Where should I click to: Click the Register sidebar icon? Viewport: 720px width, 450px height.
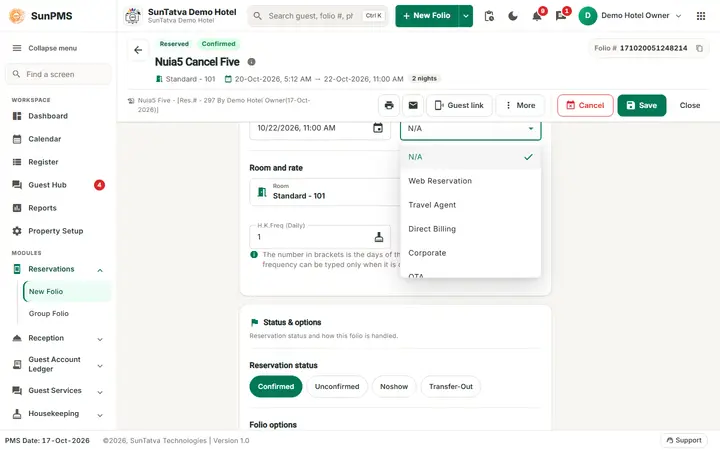click(x=17, y=162)
